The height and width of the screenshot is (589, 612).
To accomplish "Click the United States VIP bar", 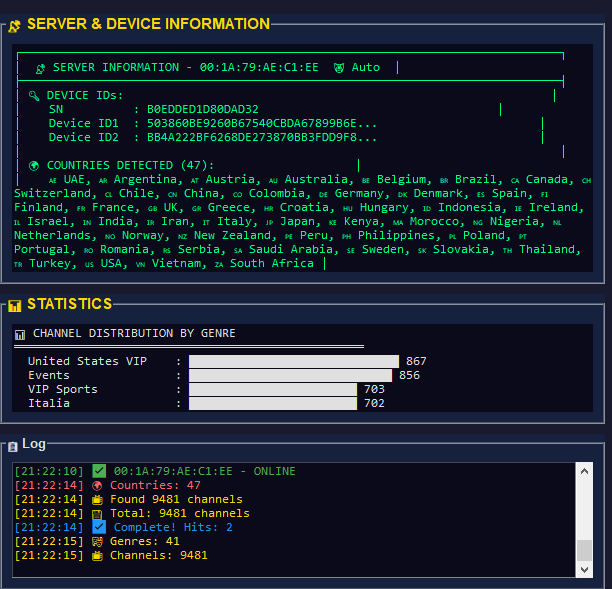I will pyautogui.click(x=294, y=361).
